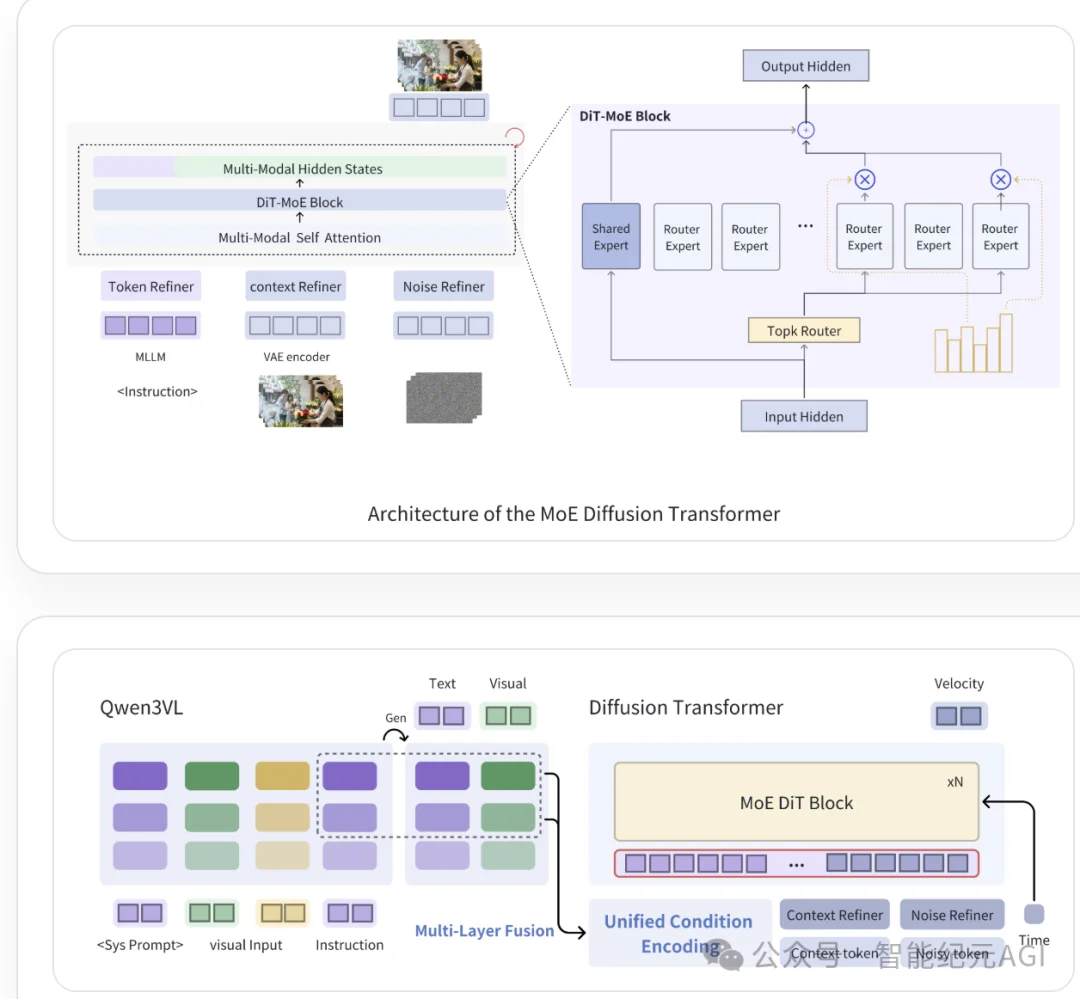Click the plus sum node below Output Hidden
Viewport: 1080px width, 999px height.
[x=806, y=130]
